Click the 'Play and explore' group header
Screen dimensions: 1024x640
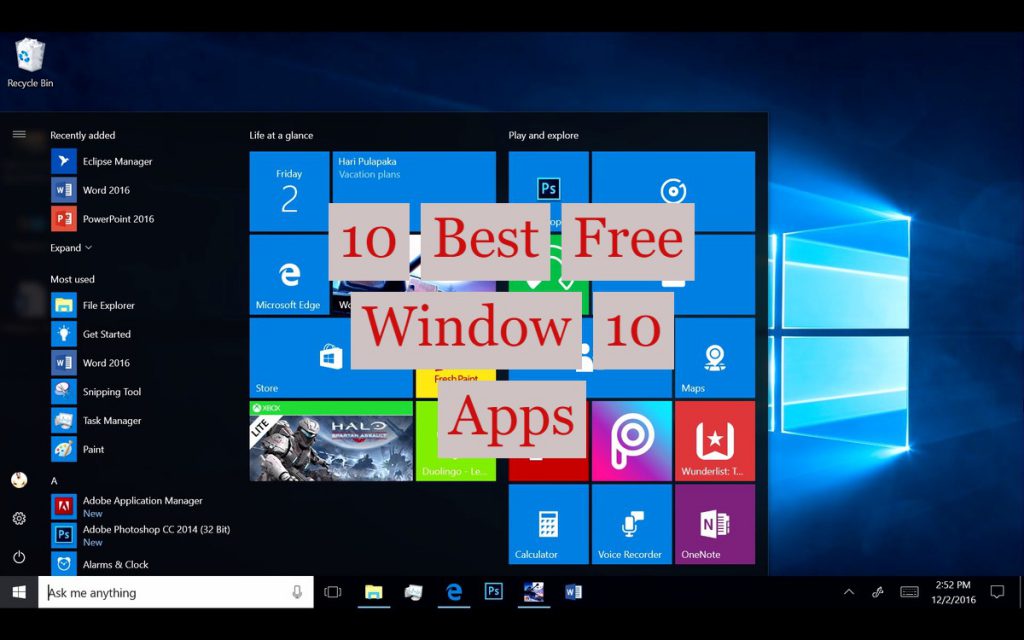(x=542, y=134)
